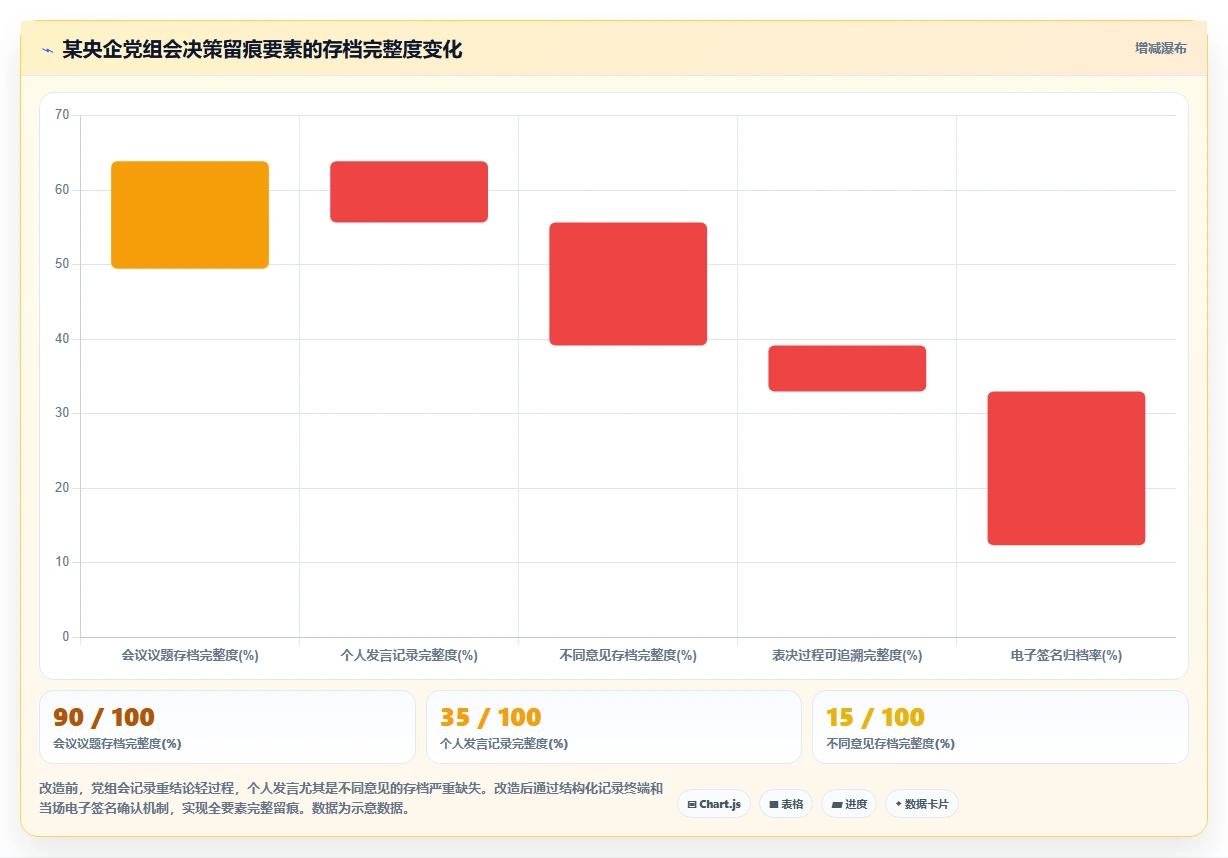Click x-axis label 表决过程可追溯完整度(%)
This screenshot has height=858, width=1228.
pos(847,656)
